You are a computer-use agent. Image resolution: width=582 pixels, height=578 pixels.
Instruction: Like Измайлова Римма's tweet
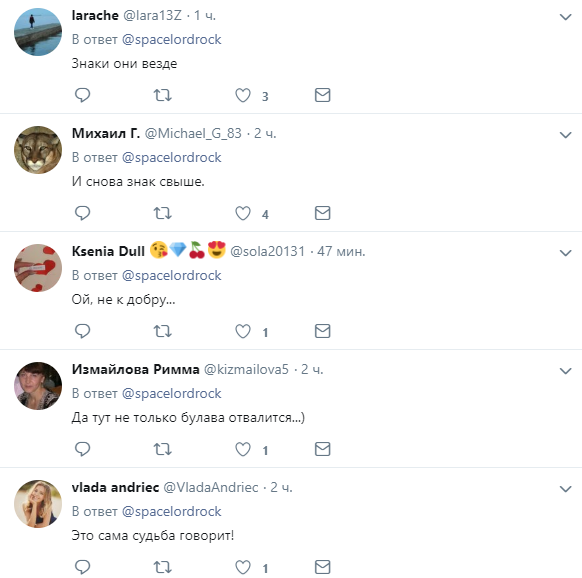pos(243,449)
